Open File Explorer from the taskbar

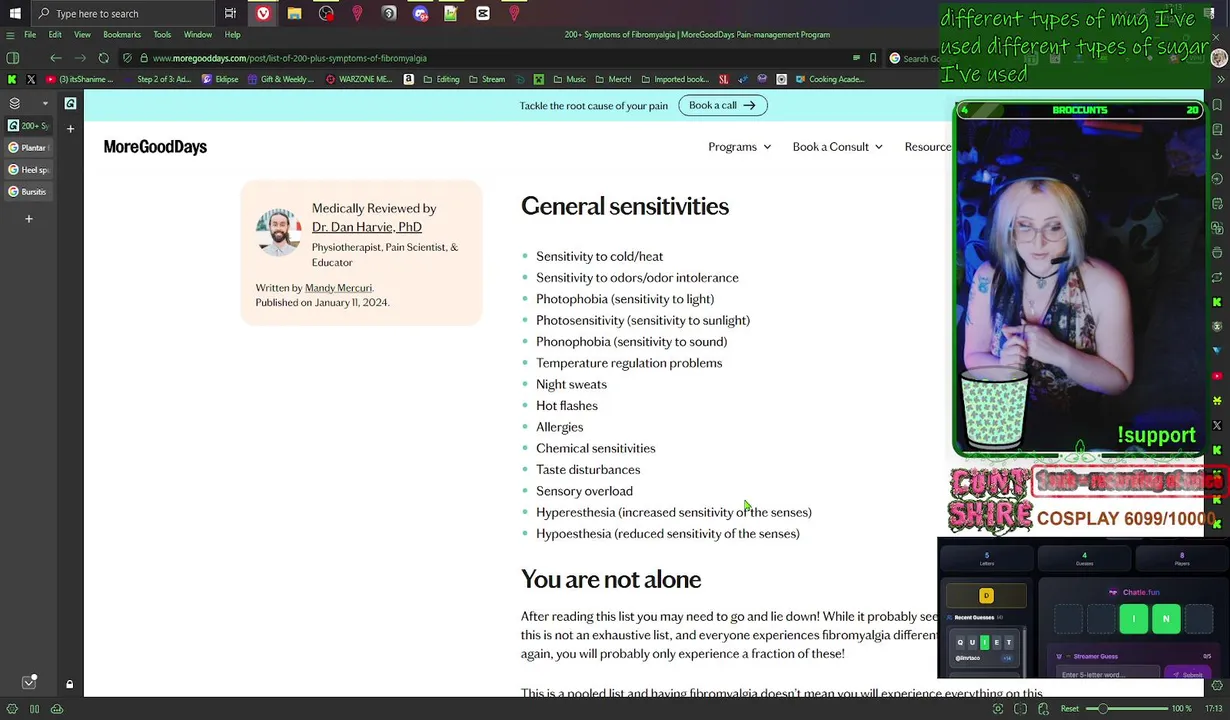pos(294,13)
